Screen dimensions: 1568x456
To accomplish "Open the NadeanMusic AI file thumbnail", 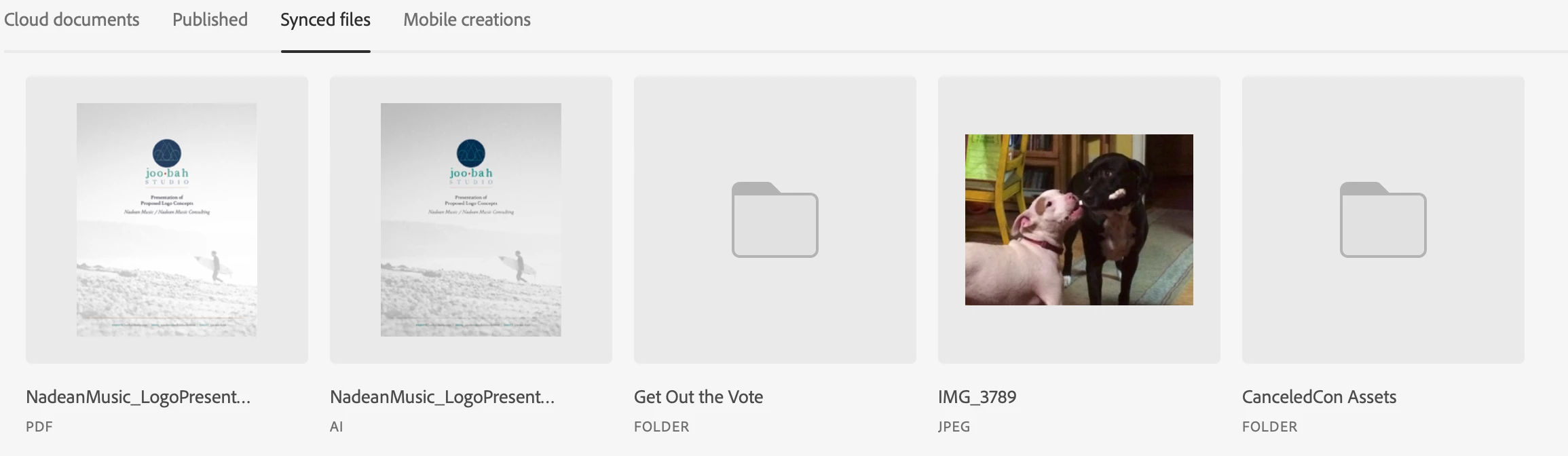I will [x=471, y=220].
